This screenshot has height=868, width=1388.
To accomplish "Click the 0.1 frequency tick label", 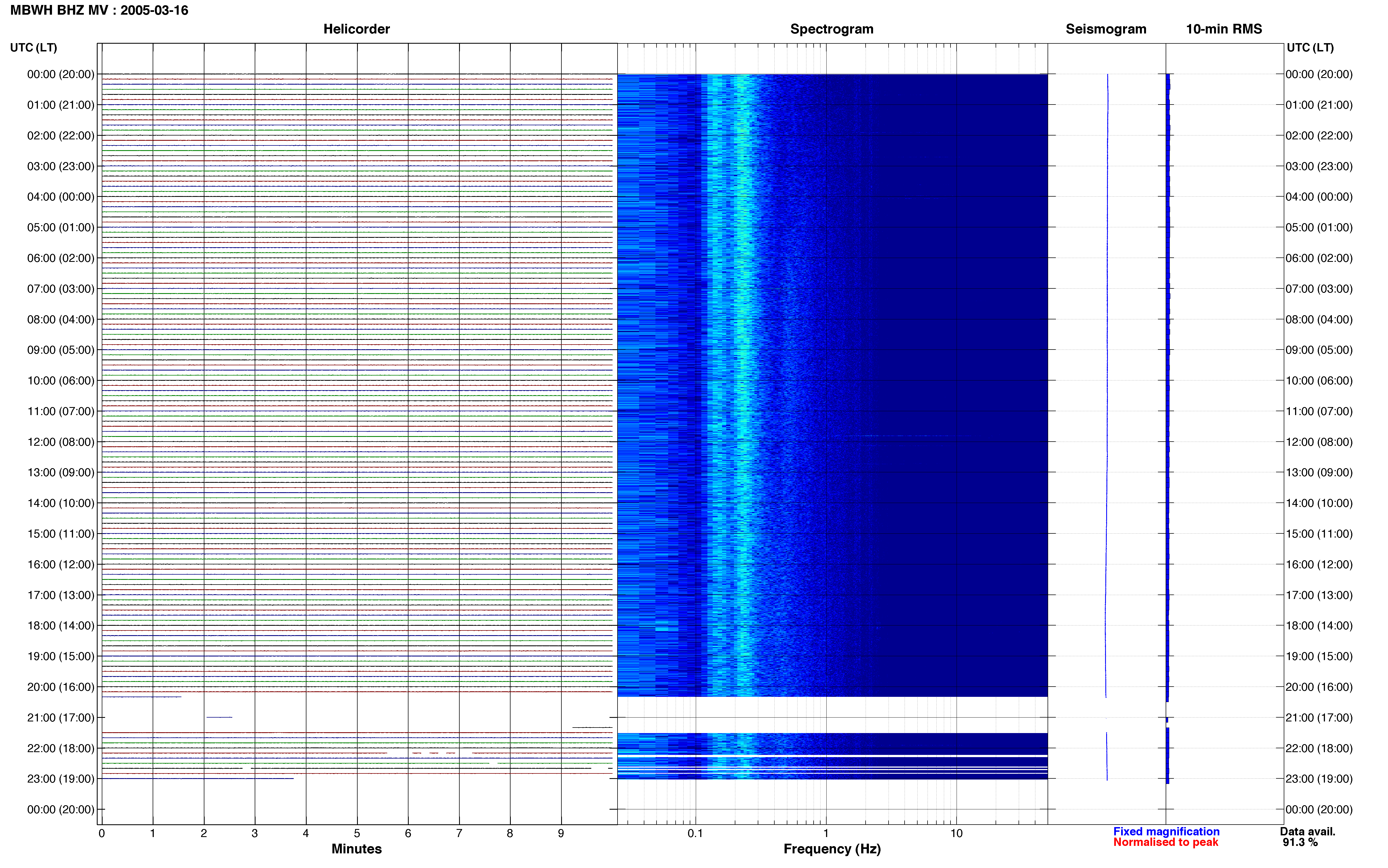I will click(695, 833).
